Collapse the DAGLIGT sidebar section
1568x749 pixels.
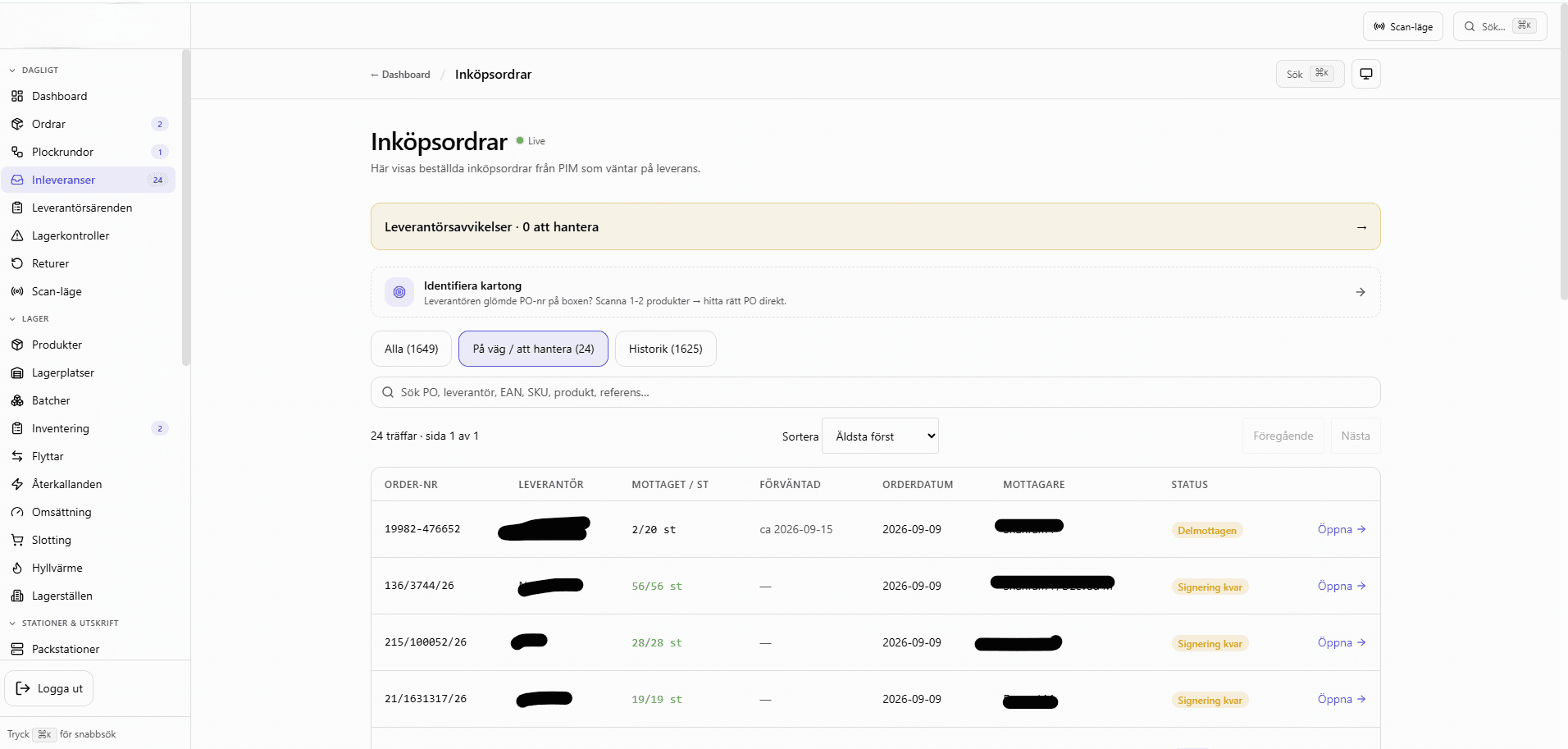point(34,71)
